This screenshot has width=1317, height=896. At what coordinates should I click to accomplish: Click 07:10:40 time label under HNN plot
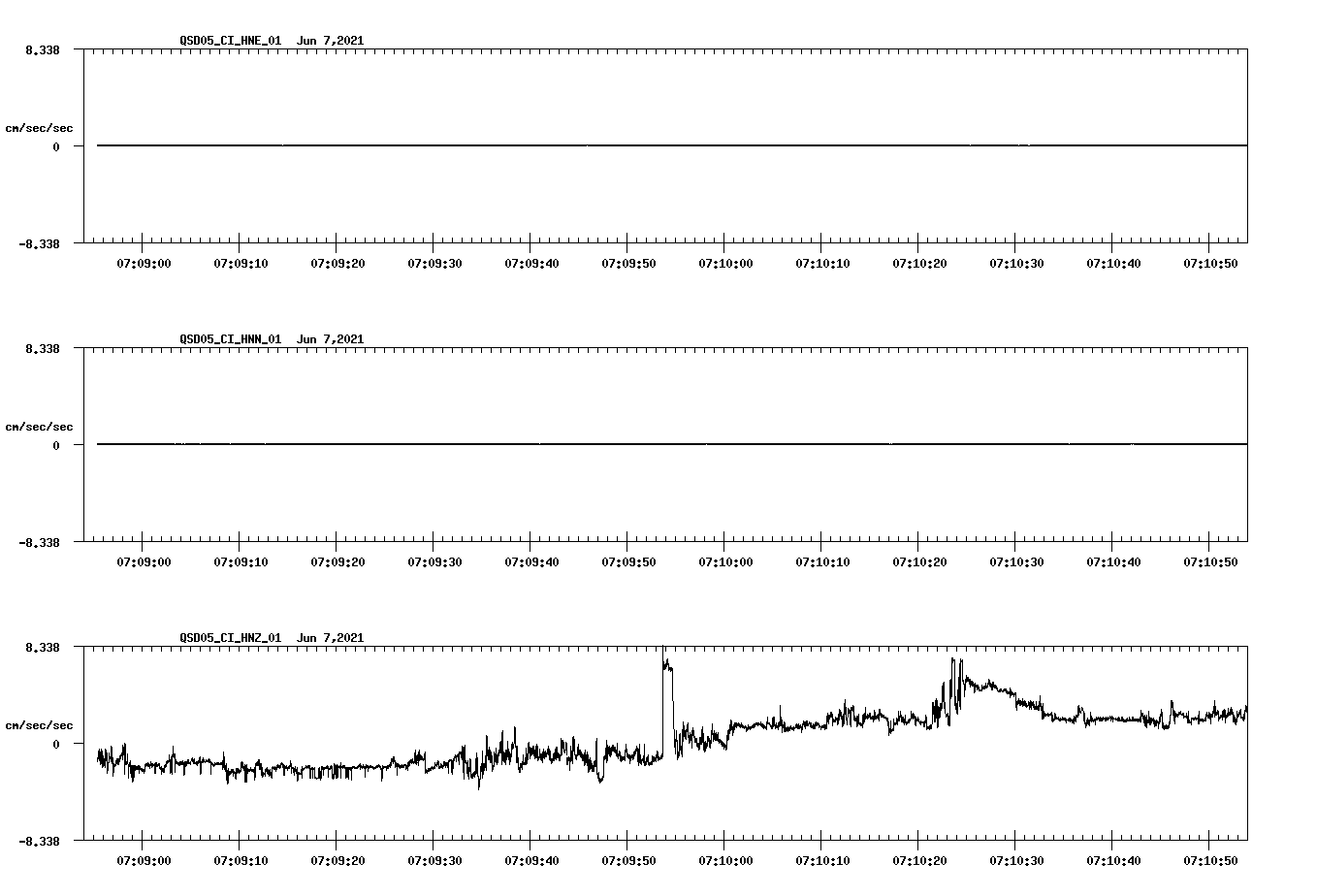click(1113, 561)
